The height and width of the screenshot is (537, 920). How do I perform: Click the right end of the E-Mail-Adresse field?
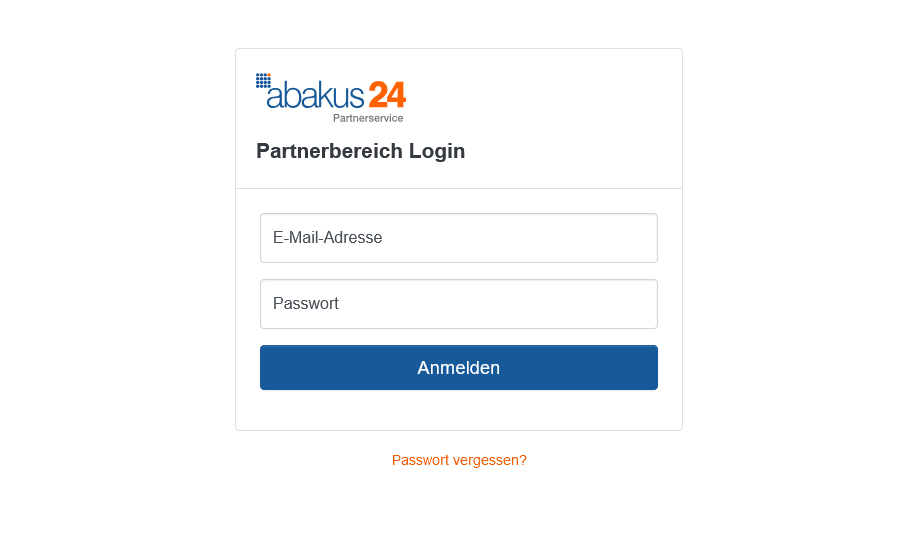642,238
